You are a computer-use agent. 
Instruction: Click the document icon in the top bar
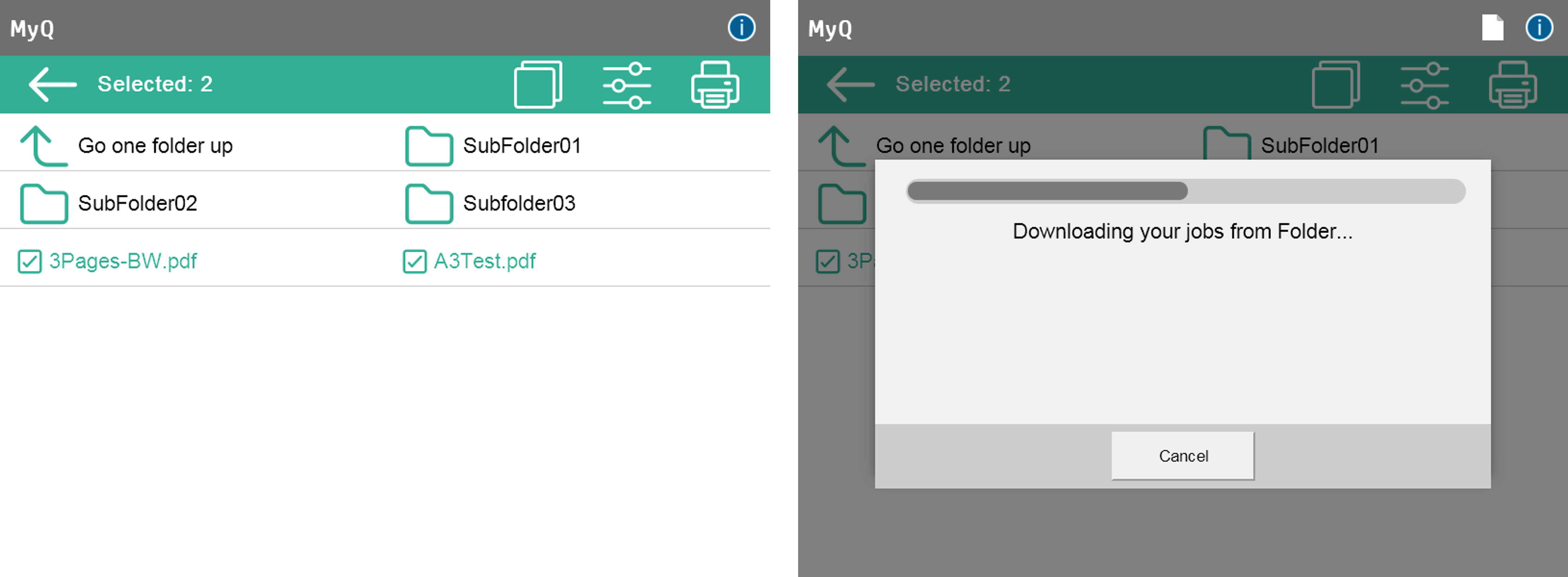[1492, 28]
